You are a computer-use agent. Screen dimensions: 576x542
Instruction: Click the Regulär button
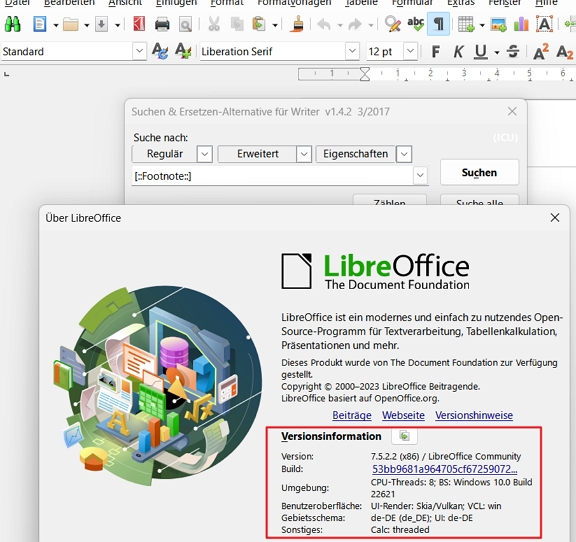click(164, 154)
